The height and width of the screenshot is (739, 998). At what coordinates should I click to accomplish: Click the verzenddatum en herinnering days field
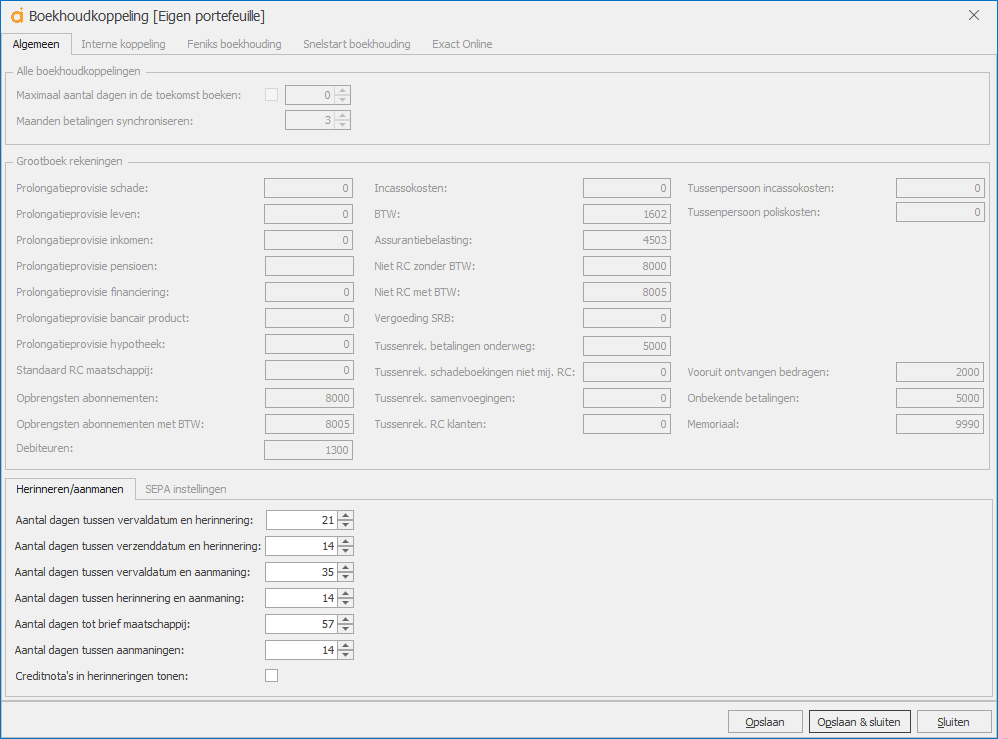point(302,546)
